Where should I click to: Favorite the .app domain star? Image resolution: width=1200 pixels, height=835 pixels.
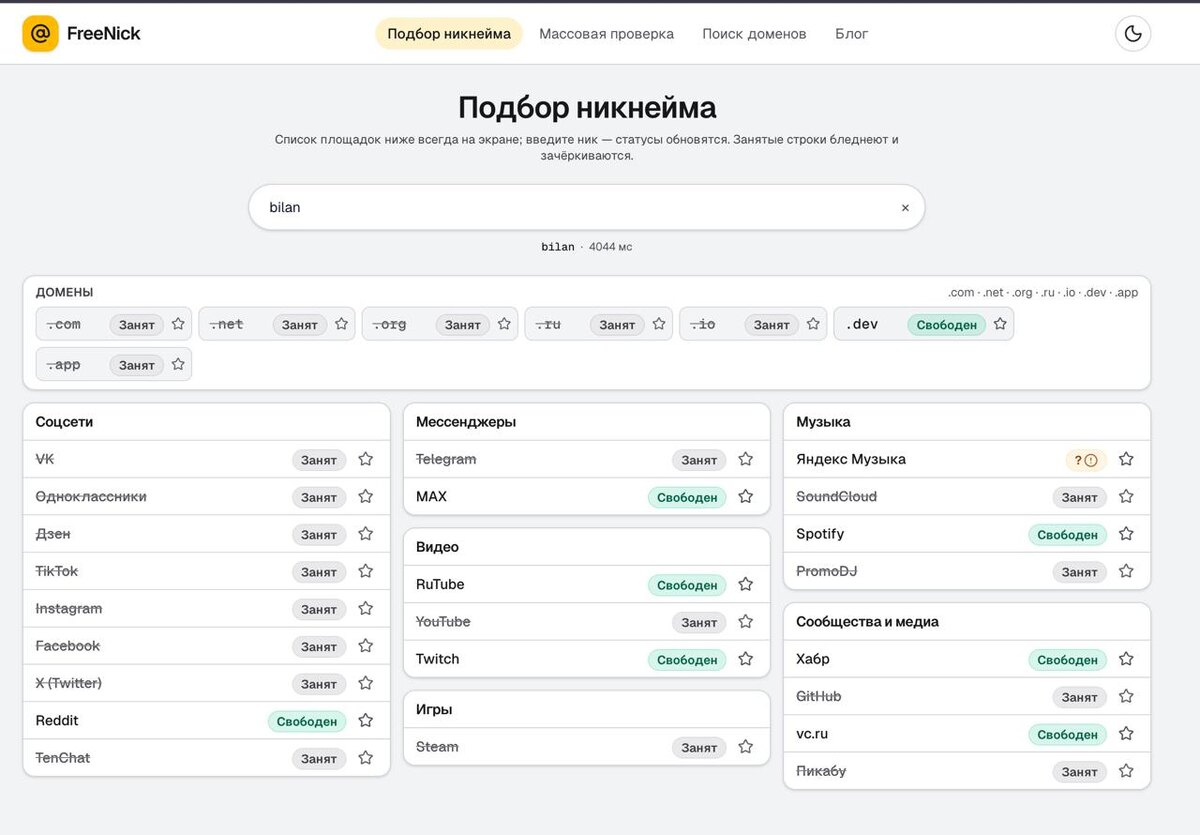tap(178, 364)
